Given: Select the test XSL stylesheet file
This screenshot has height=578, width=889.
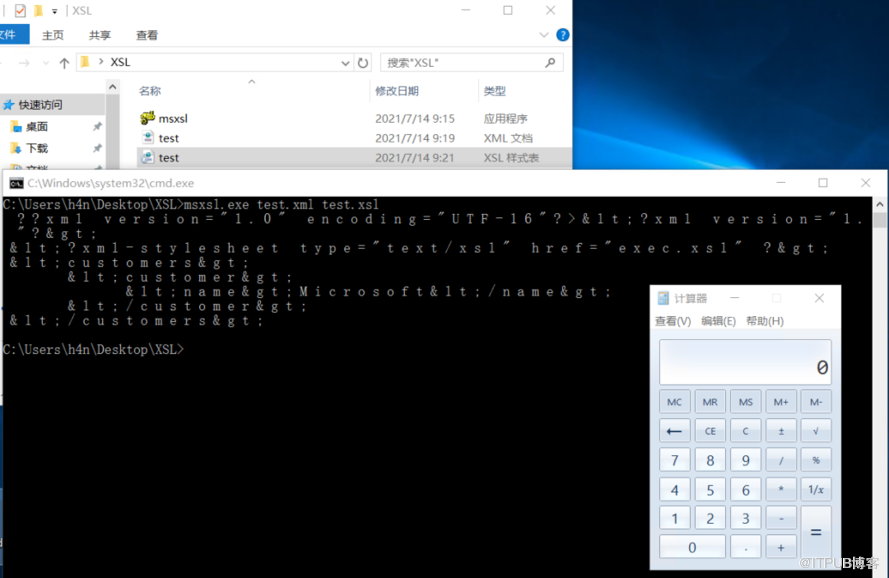Looking at the screenshot, I should [x=169, y=158].
